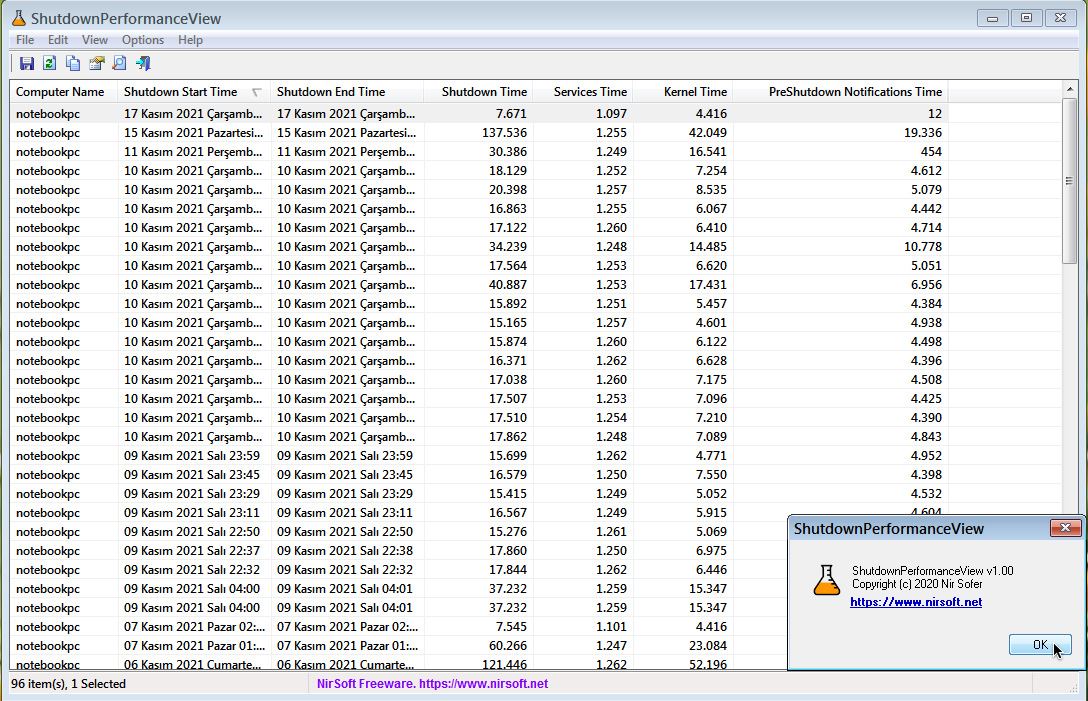Screen dimensions: 1088x701
Task: Click the Kernel Time cell 17.431
Action: click(x=708, y=285)
